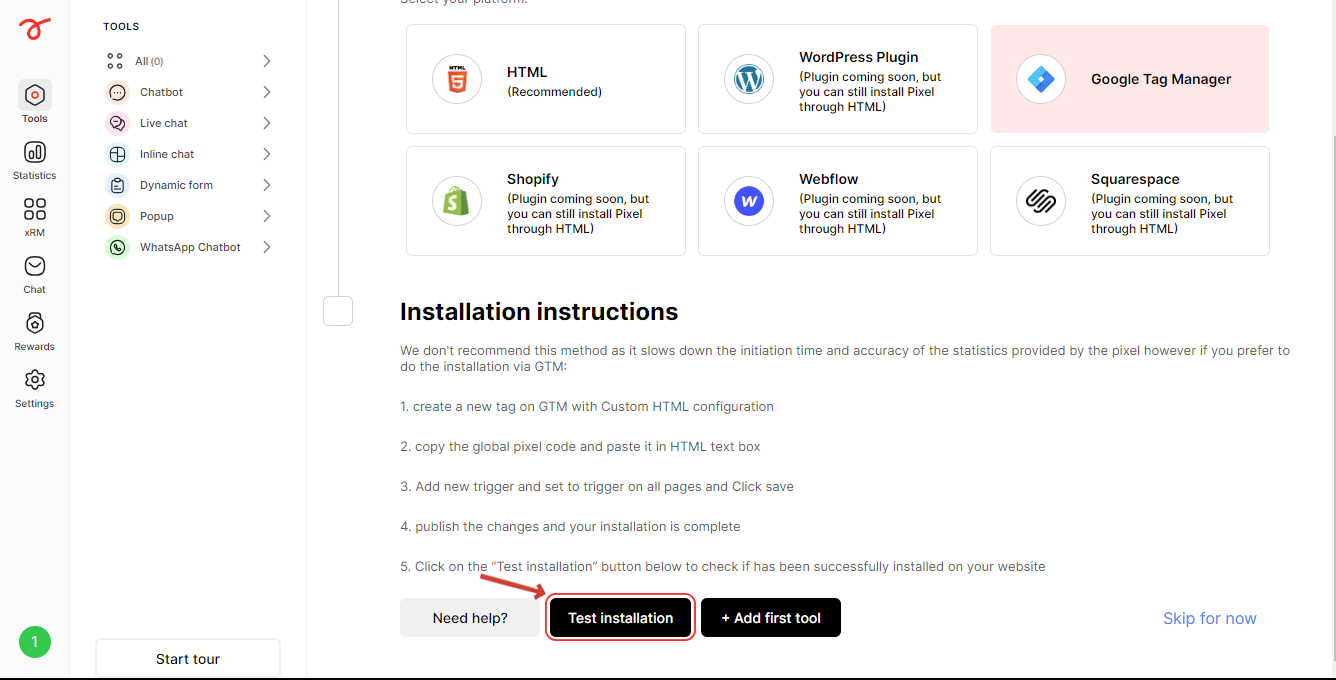Click the Installation instructions heading
1336x680 pixels.
tap(539, 312)
